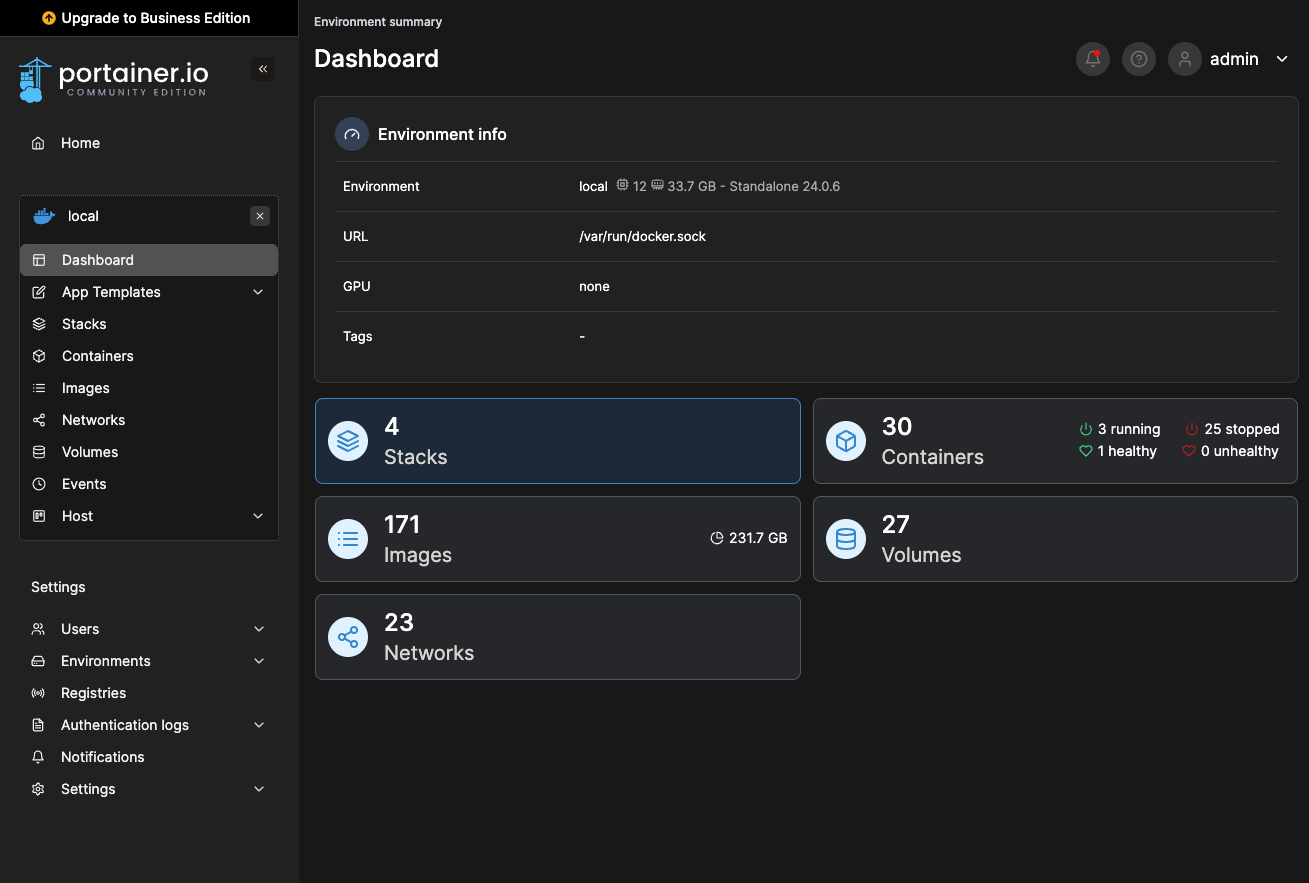Open Events menu item
Screen dimensions: 1309x883
click(x=149, y=484)
